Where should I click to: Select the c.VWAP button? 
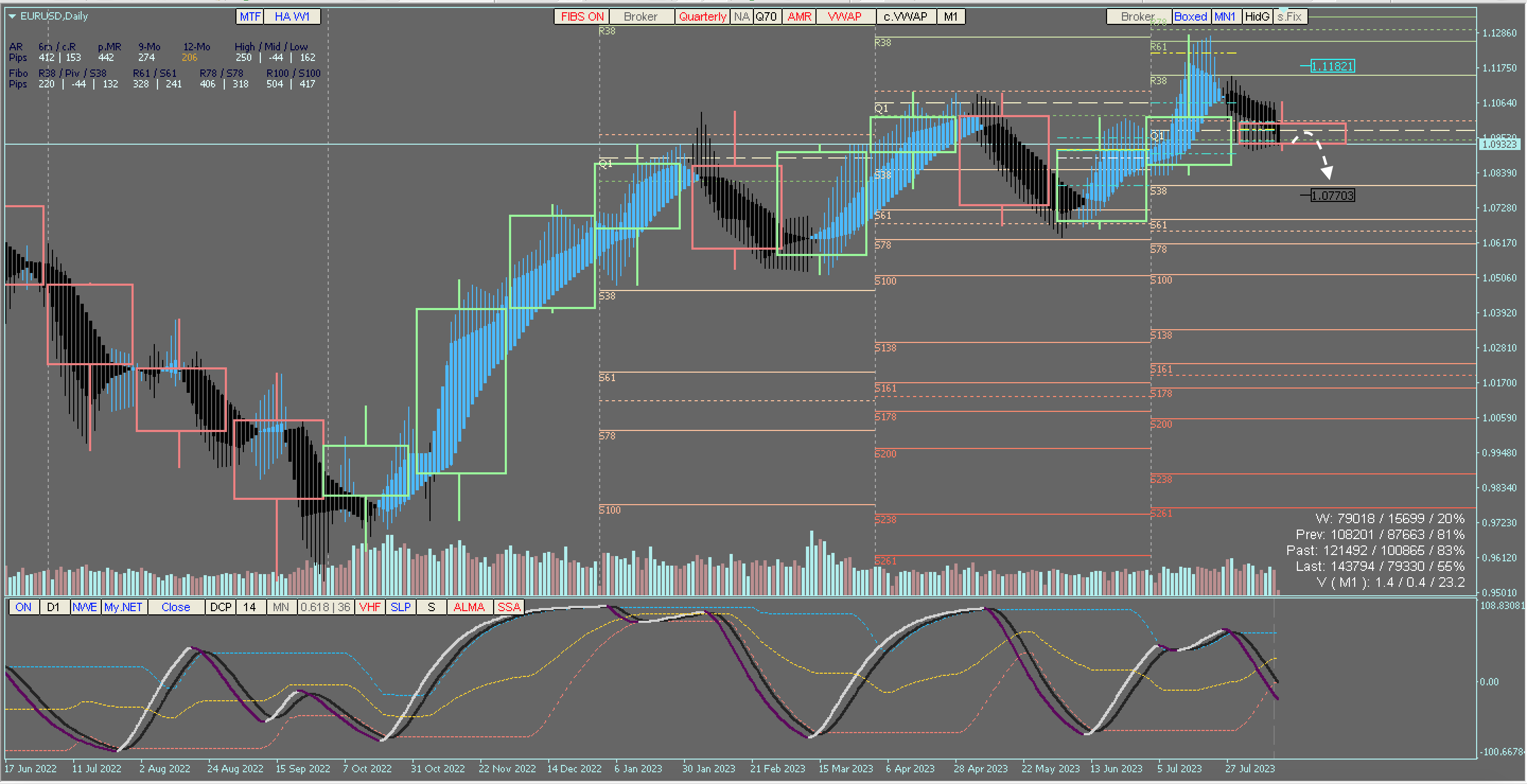[905, 16]
